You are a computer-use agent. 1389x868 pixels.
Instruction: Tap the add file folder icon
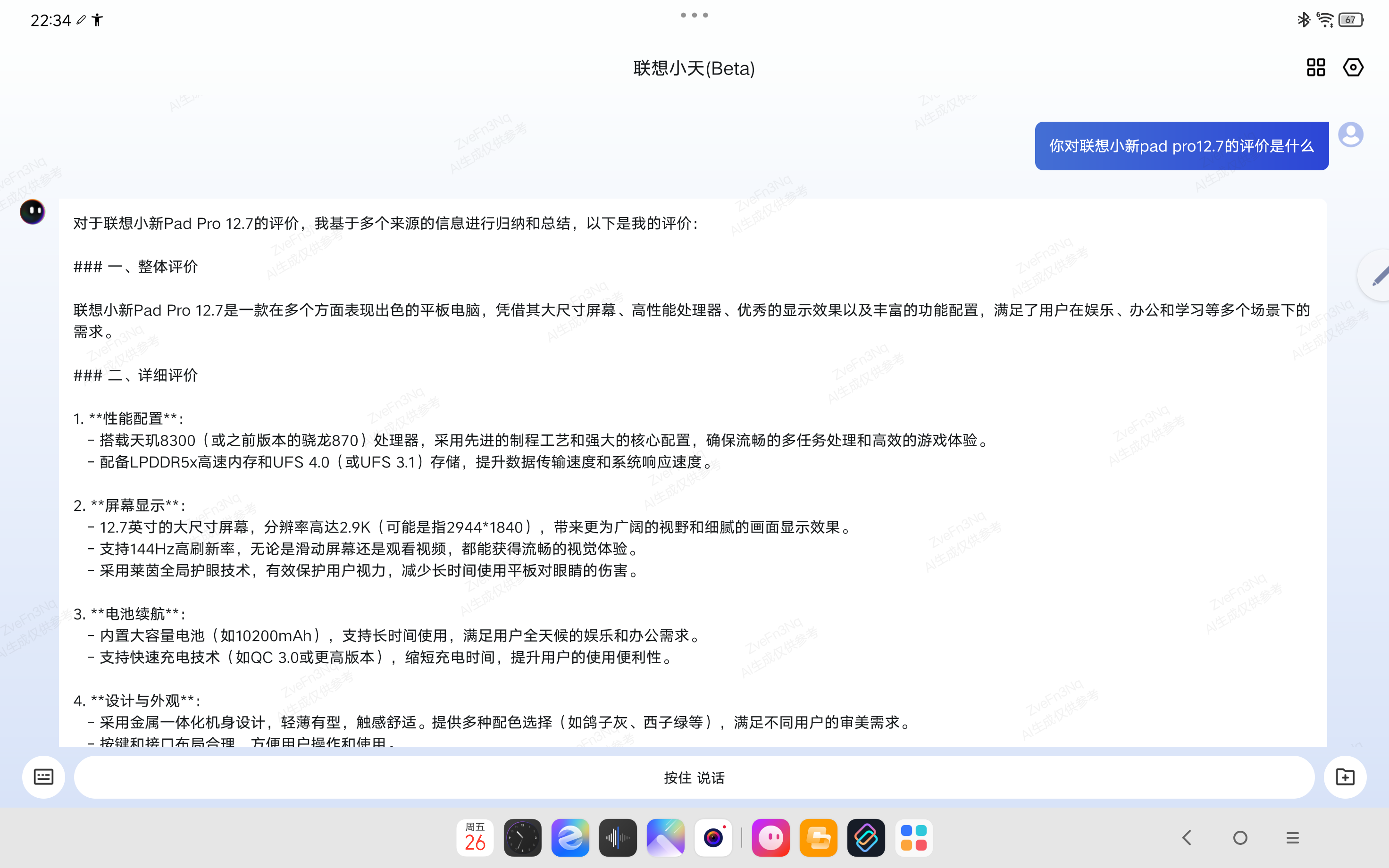click(x=1345, y=777)
